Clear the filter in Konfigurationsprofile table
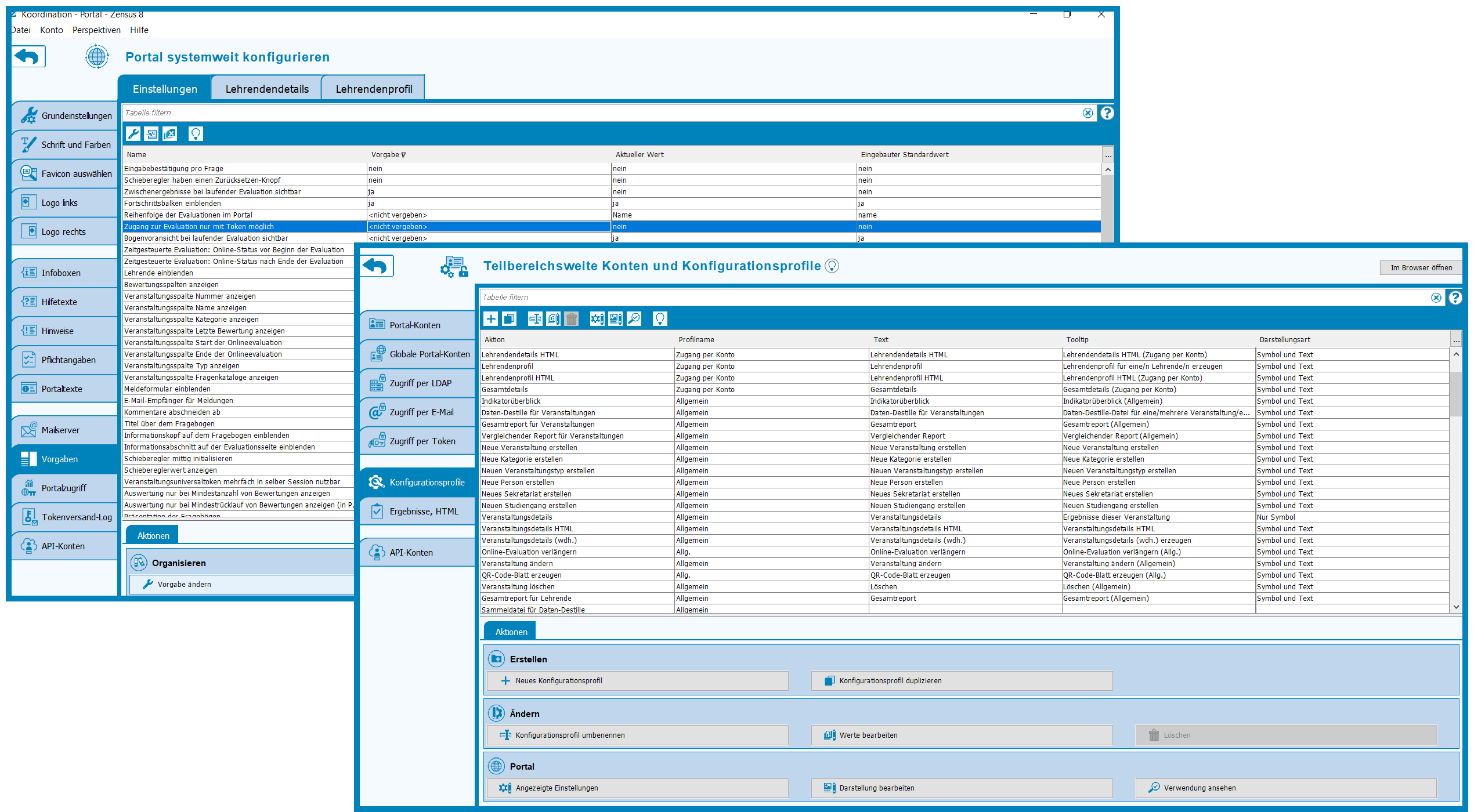 (x=1436, y=298)
